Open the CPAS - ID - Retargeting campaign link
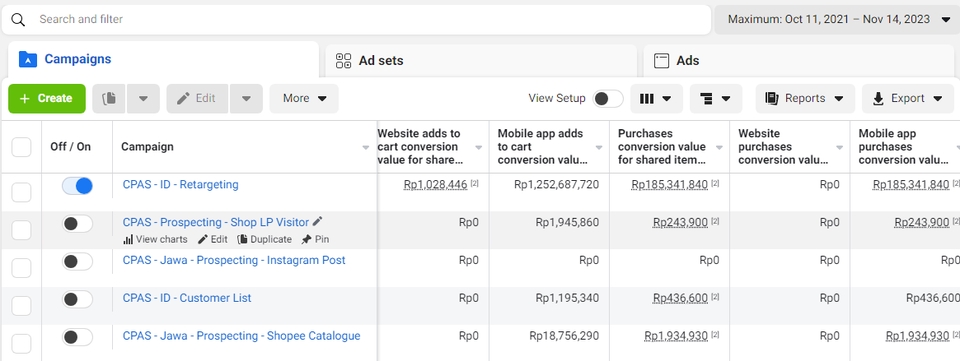Viewport: 960px width, 361px height. pyautogui.click(x=181, y=184)
